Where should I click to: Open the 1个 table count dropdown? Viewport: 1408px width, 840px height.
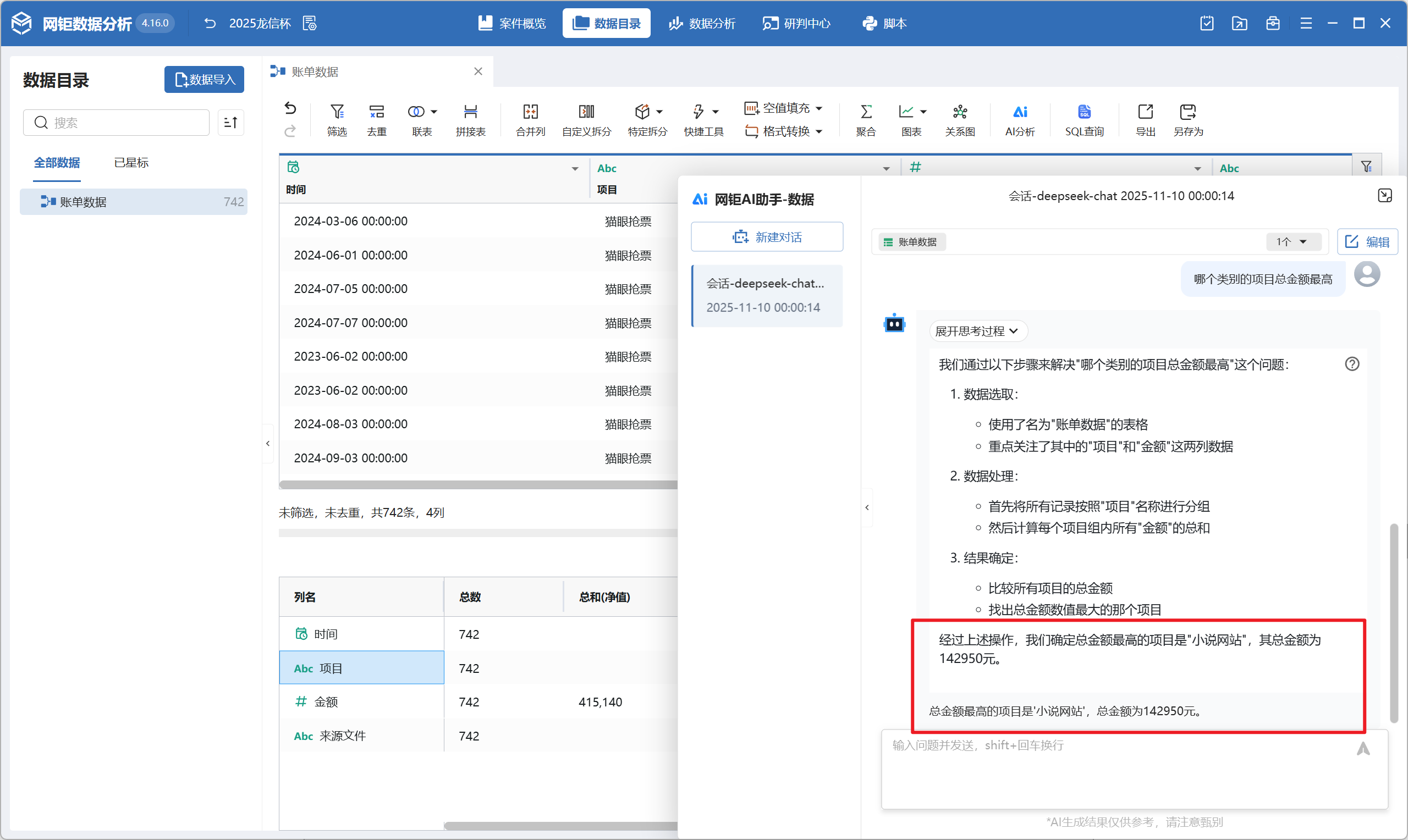point(1292,242)
